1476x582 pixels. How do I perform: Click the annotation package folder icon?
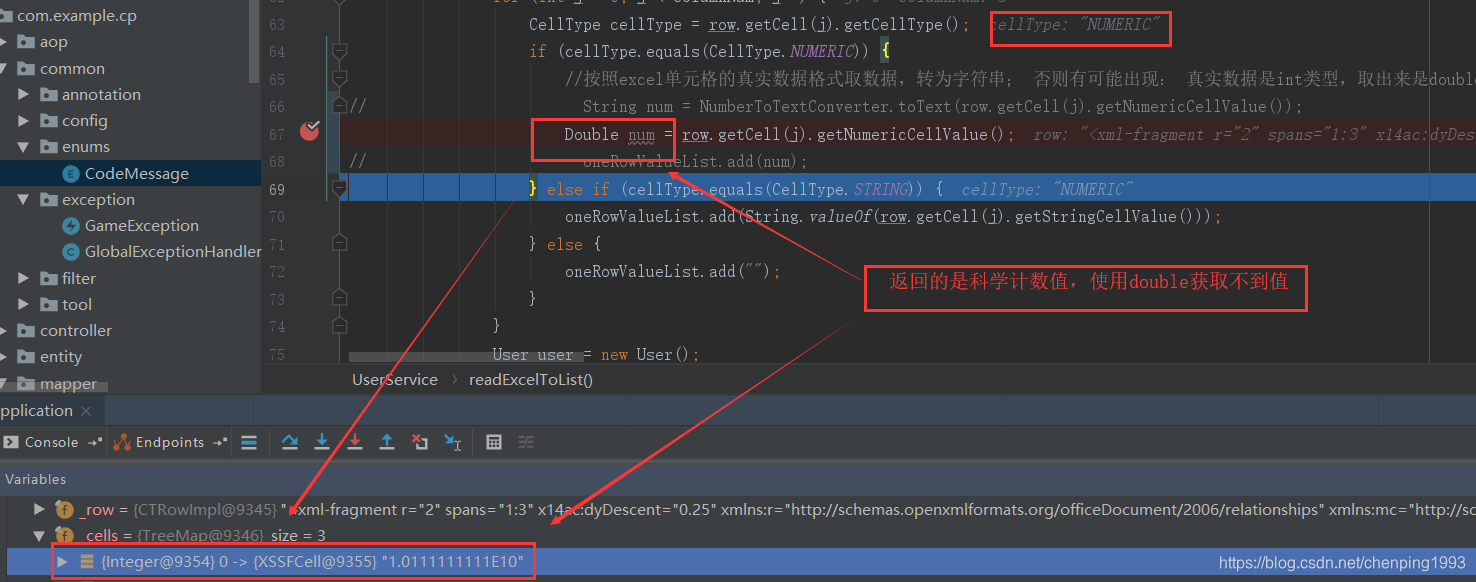[49, 95]
